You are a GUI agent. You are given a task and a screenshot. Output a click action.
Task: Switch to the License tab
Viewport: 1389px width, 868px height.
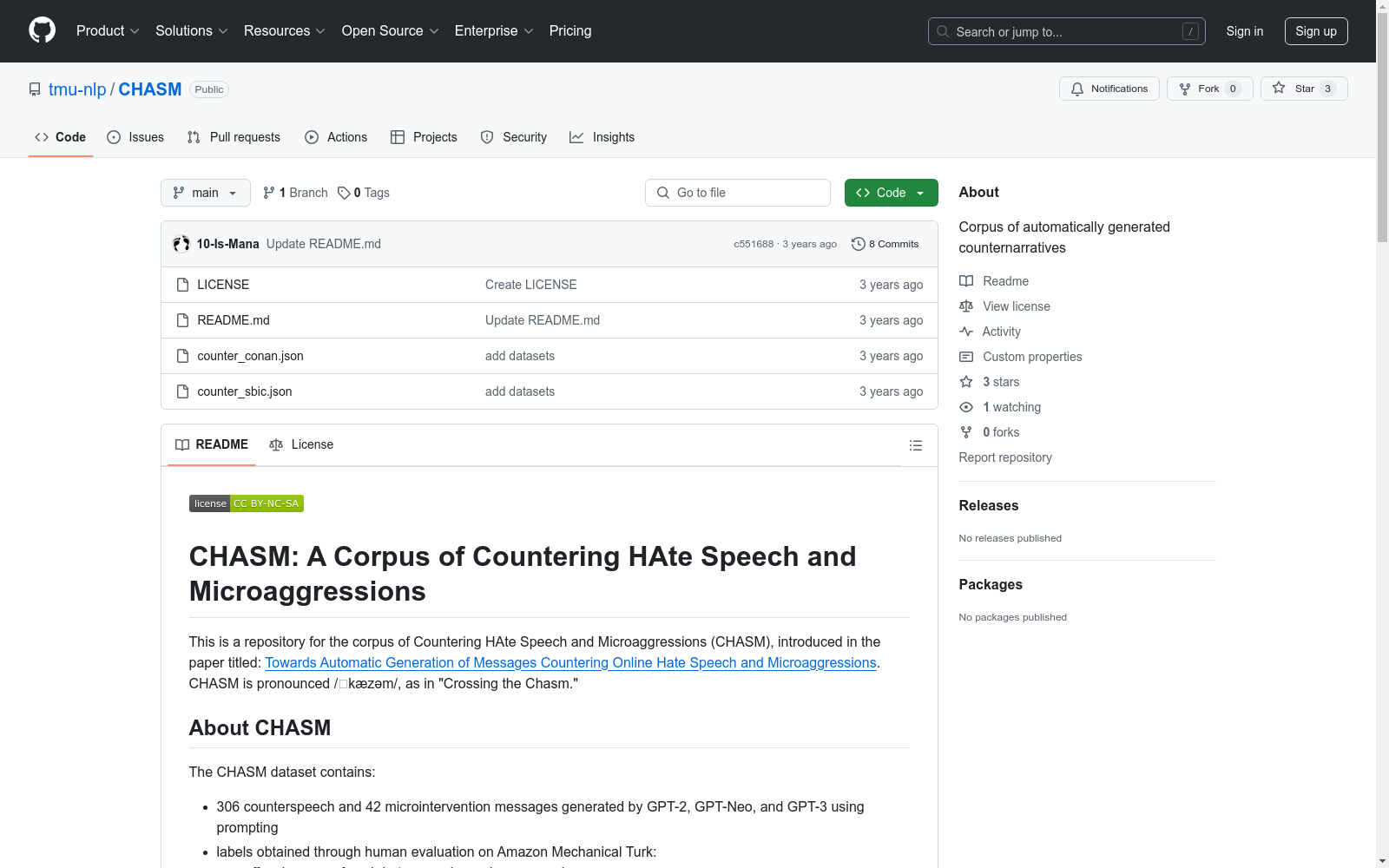pyautogui.click(x=301, y=444)
